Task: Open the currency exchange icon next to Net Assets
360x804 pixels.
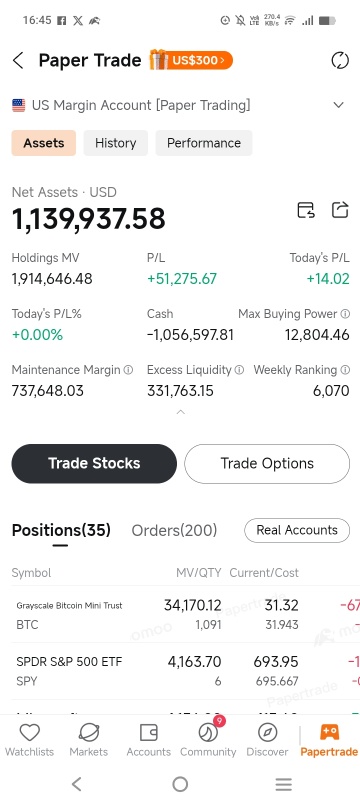Action: coord(306,210)
